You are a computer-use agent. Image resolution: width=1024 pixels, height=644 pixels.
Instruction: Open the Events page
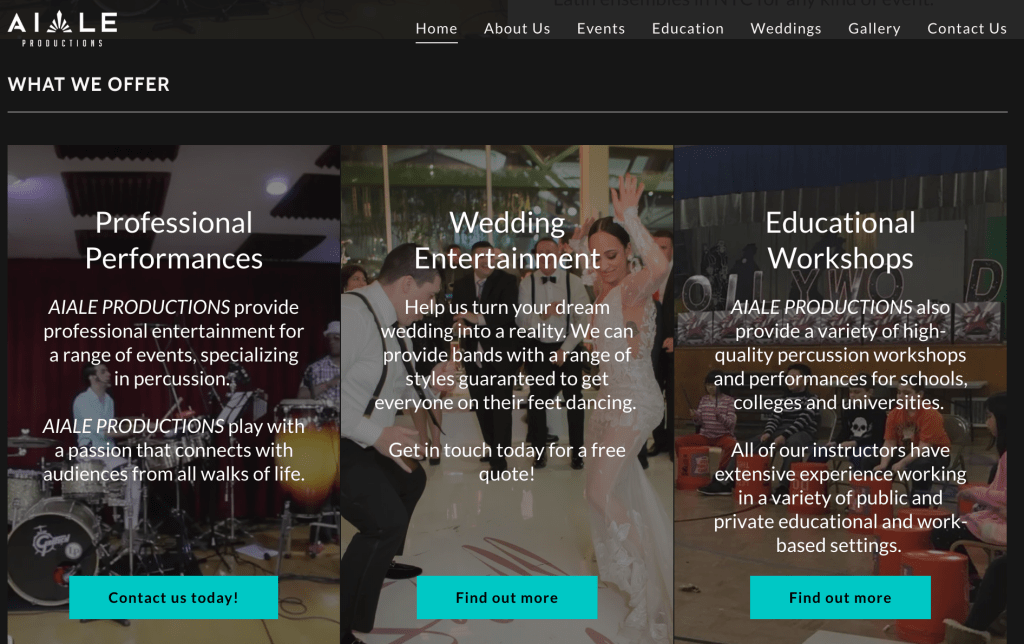point(601,29)
